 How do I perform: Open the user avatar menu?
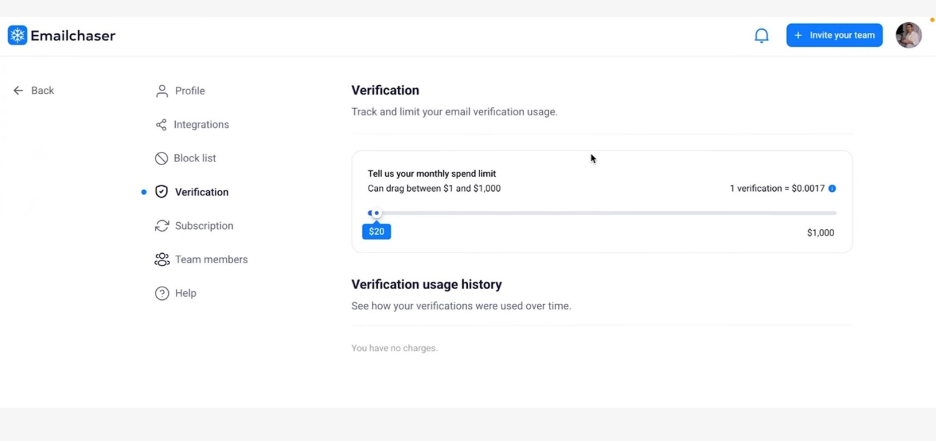tap(908, 35)
